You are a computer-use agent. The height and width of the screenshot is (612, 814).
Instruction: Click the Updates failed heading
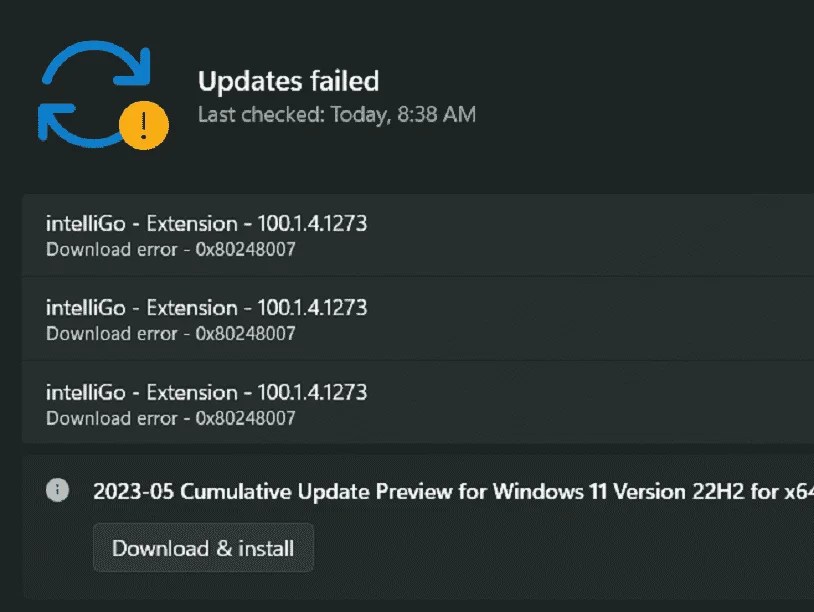click(x=289, y=81)
